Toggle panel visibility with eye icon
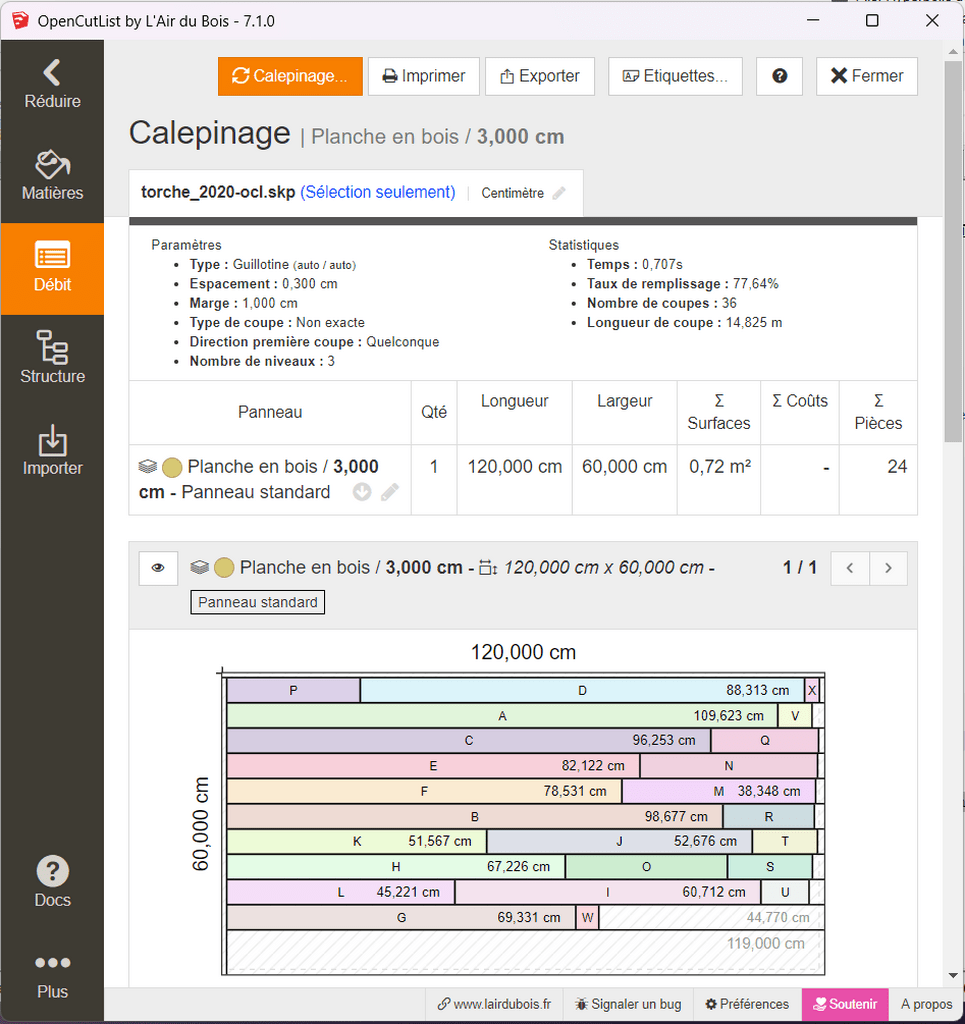 pos(158,568)
